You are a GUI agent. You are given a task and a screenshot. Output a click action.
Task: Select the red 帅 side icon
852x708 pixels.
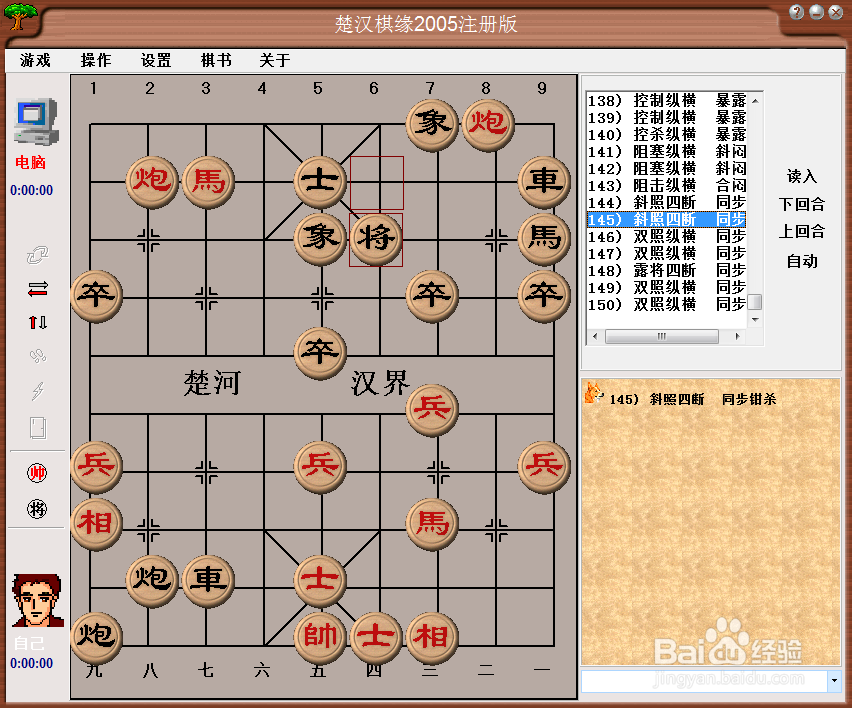pyautogui.click(x=37, y=473)
